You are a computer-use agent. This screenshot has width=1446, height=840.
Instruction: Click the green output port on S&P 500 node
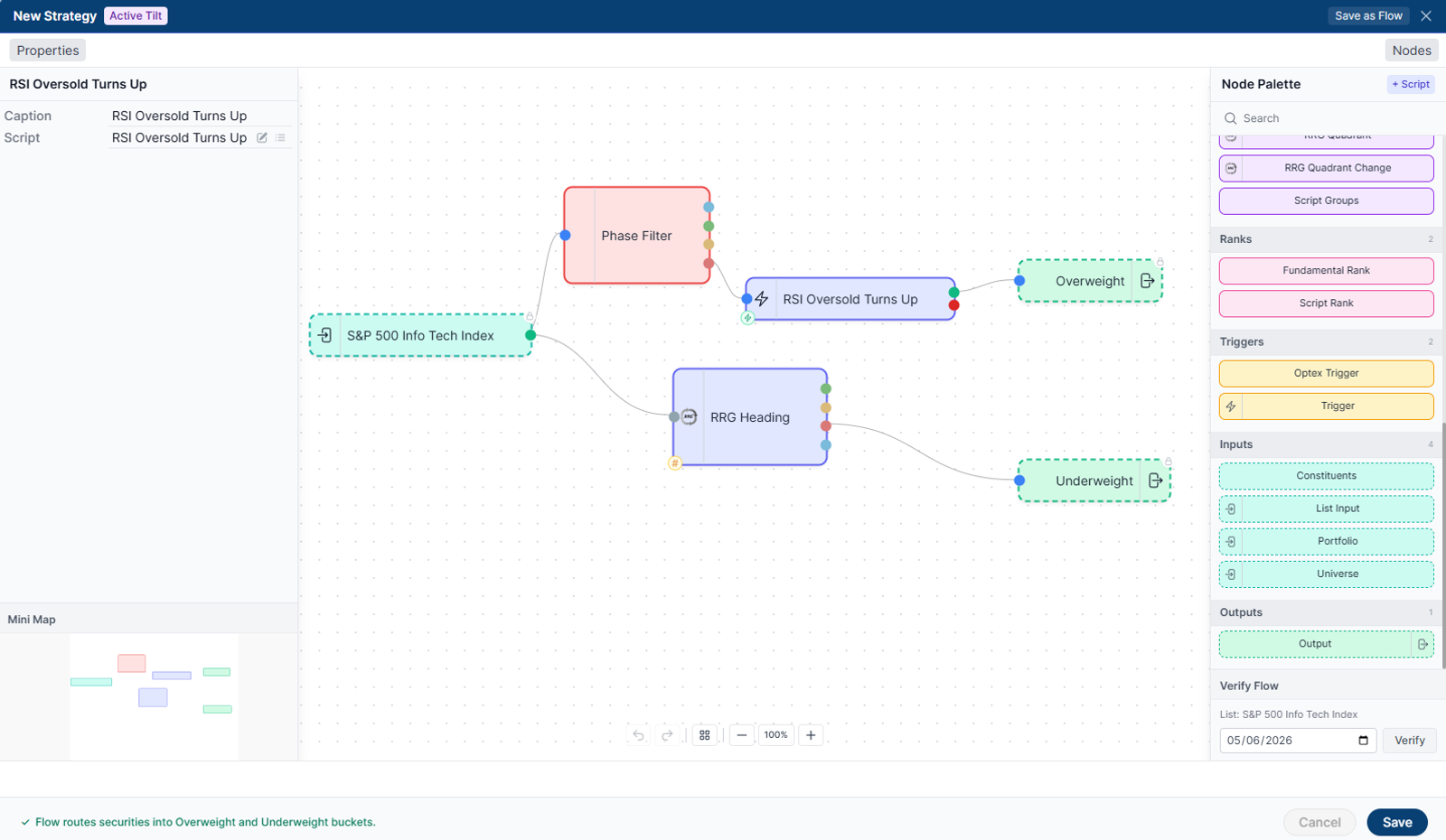(x=531, y=335)
